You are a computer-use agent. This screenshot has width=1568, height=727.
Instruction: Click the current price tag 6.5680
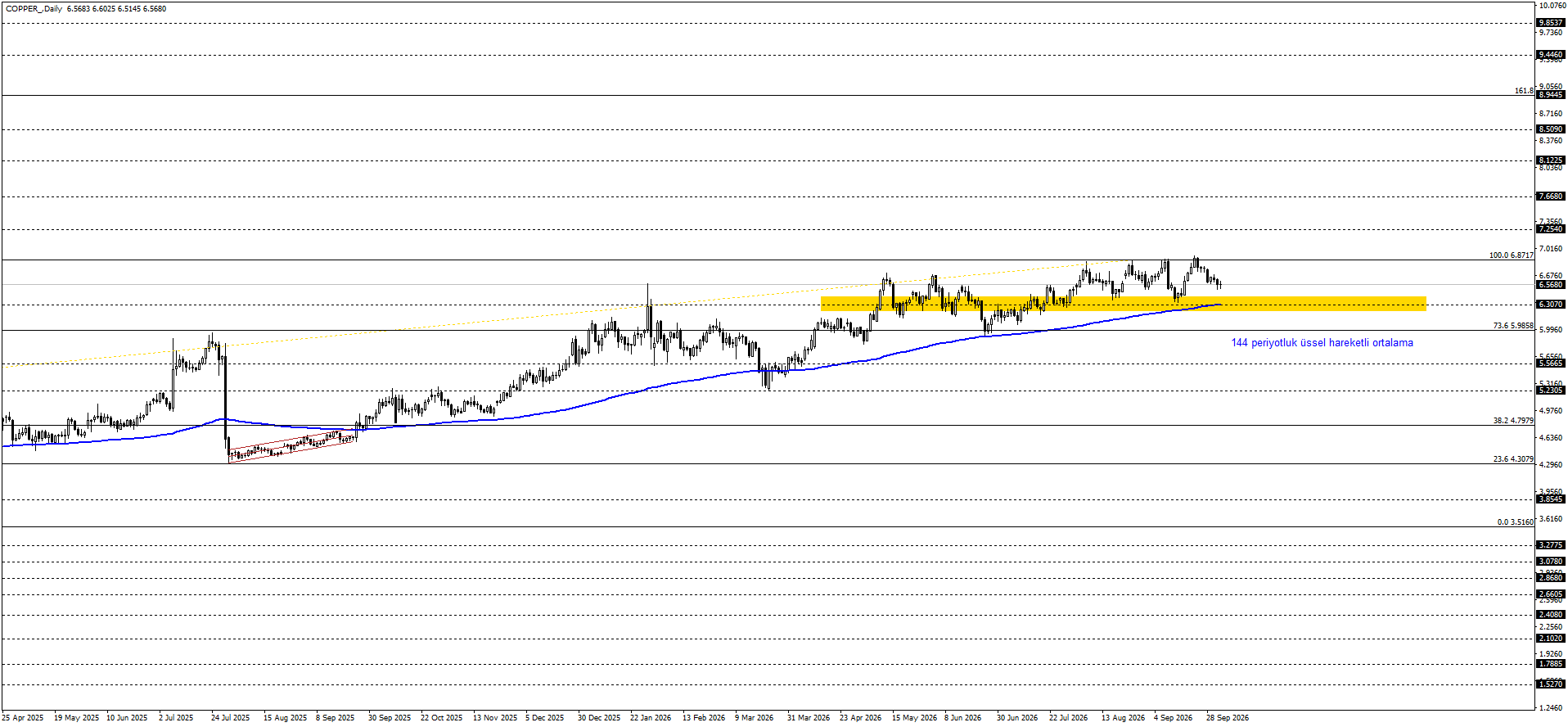(x=1551, y=285)
